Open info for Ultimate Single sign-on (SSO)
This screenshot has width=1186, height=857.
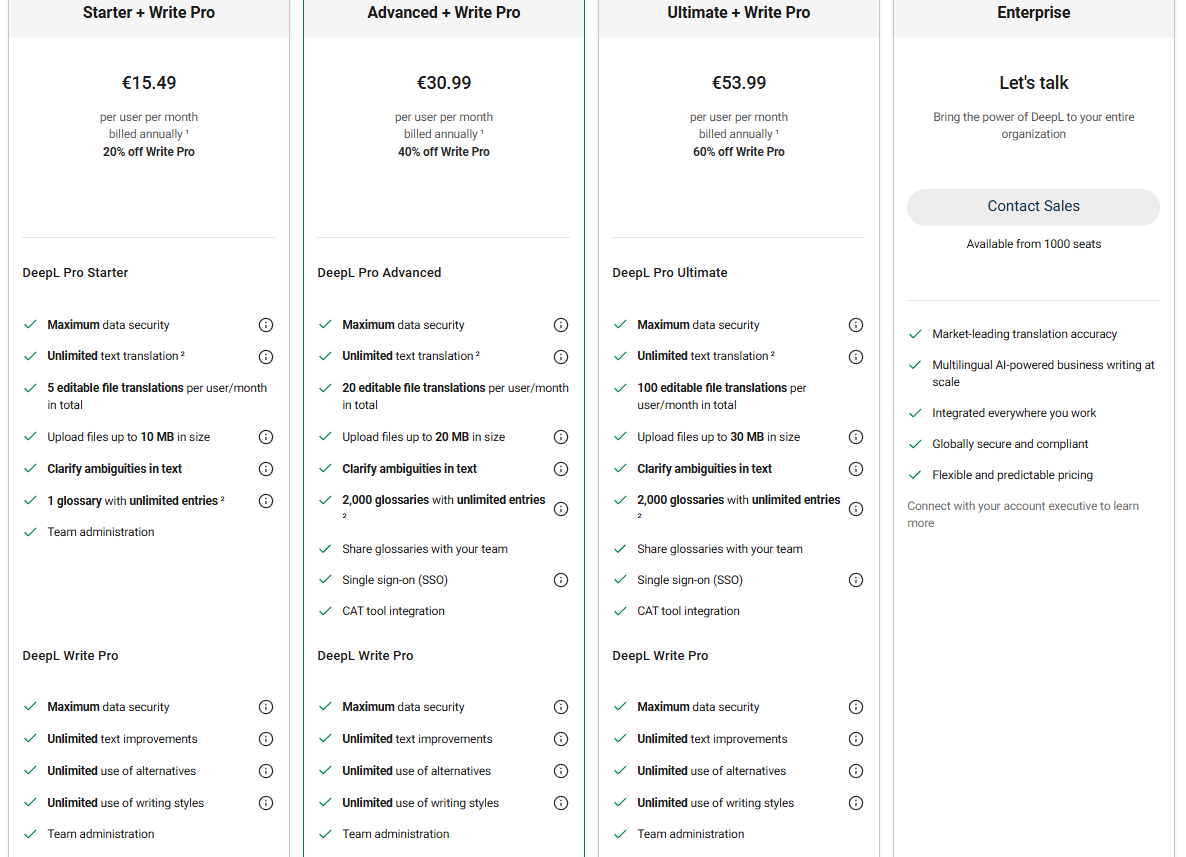[855, 580]
